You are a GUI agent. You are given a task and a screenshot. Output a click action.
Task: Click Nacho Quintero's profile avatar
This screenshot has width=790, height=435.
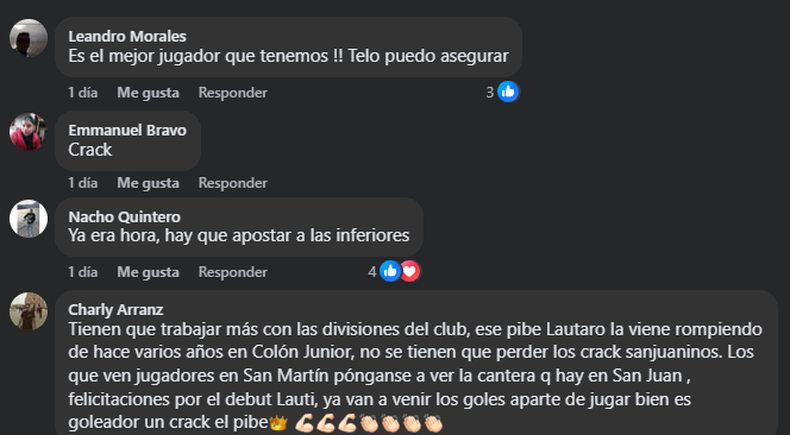29,218
